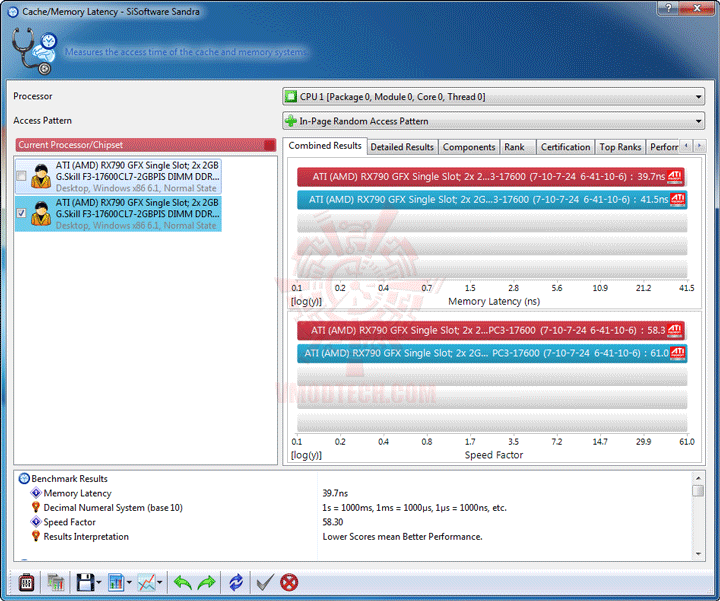Click blue 61.0 speed factor bar
This screenshot has height=601, width=720.
pyautogui.click(x=492, y=353)
